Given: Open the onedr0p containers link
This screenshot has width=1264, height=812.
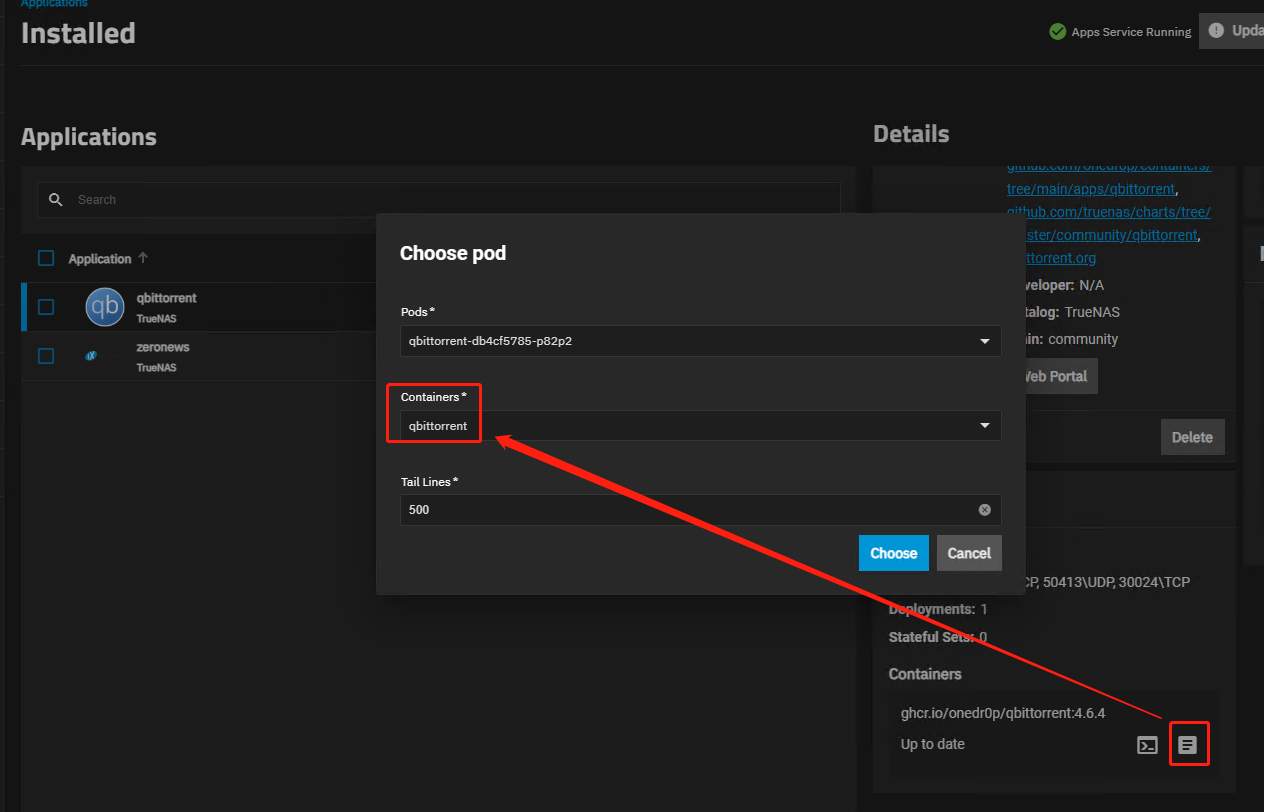Looking at the screenshot, I should click(1108, 178).
